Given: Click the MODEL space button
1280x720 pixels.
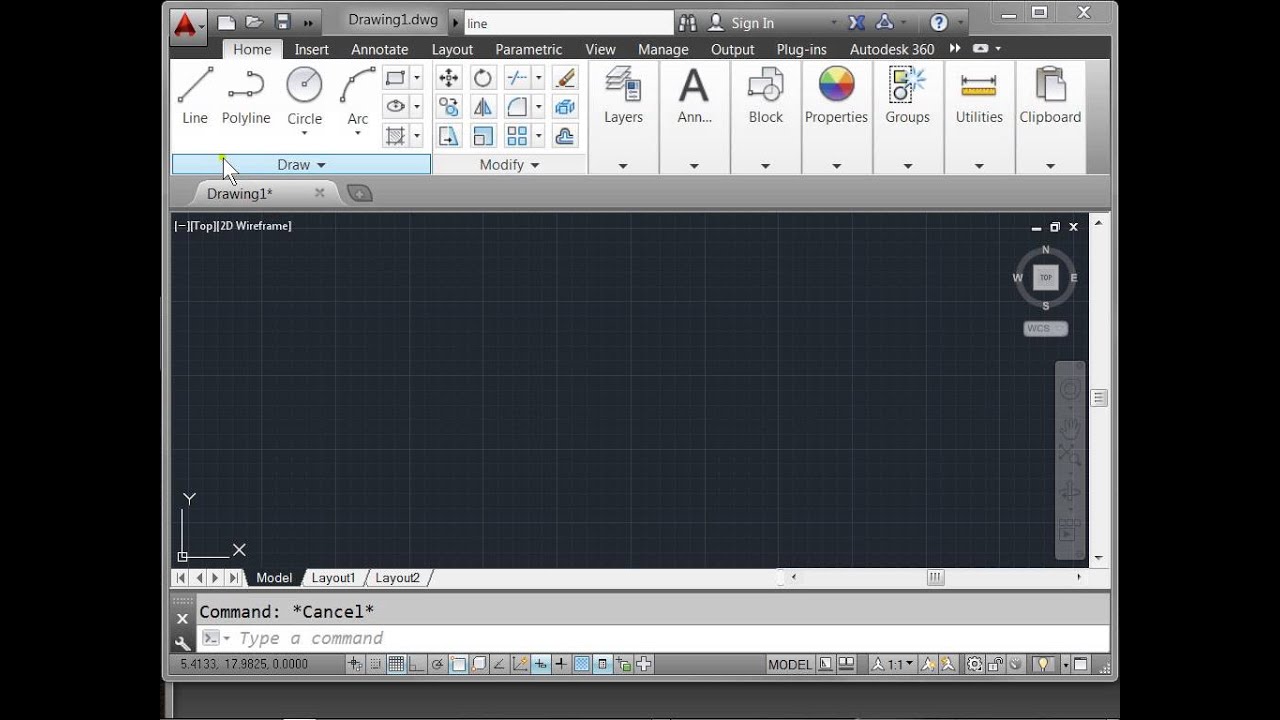Looking at the screenshot, I should (790, 664).
